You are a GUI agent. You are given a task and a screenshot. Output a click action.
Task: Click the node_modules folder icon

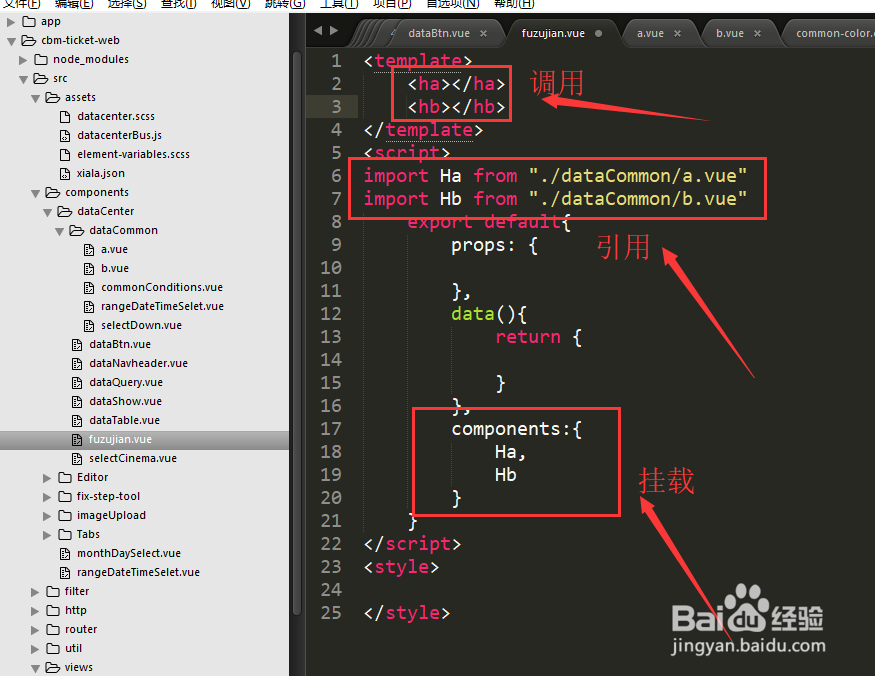41,59
